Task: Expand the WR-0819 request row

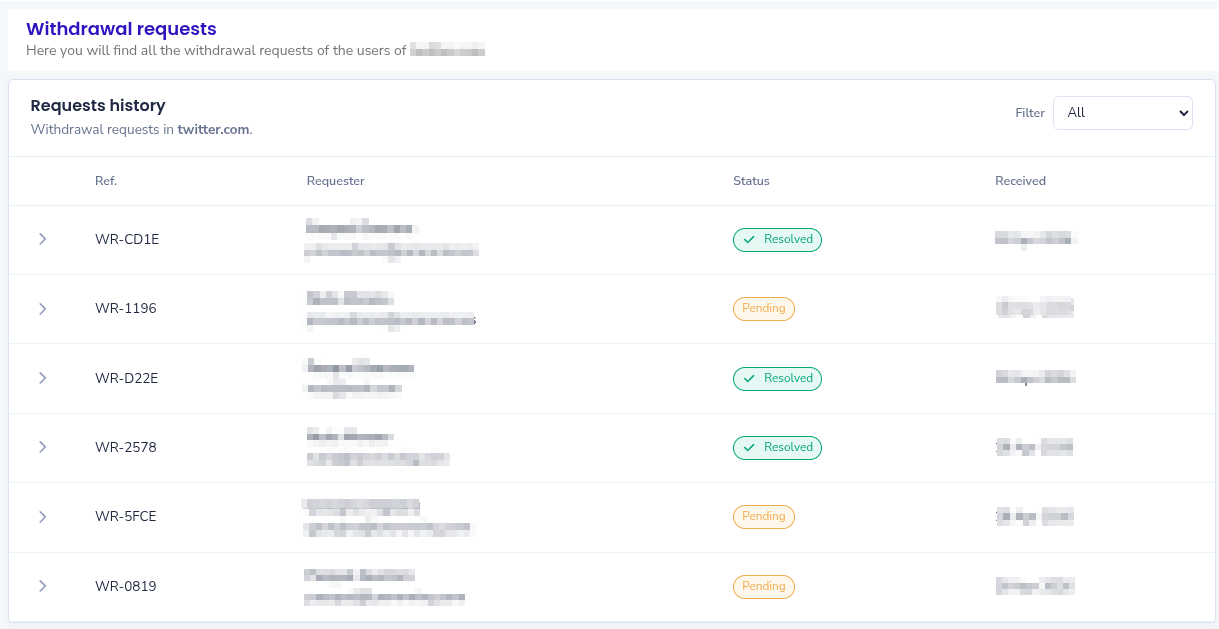Action: 42,586
